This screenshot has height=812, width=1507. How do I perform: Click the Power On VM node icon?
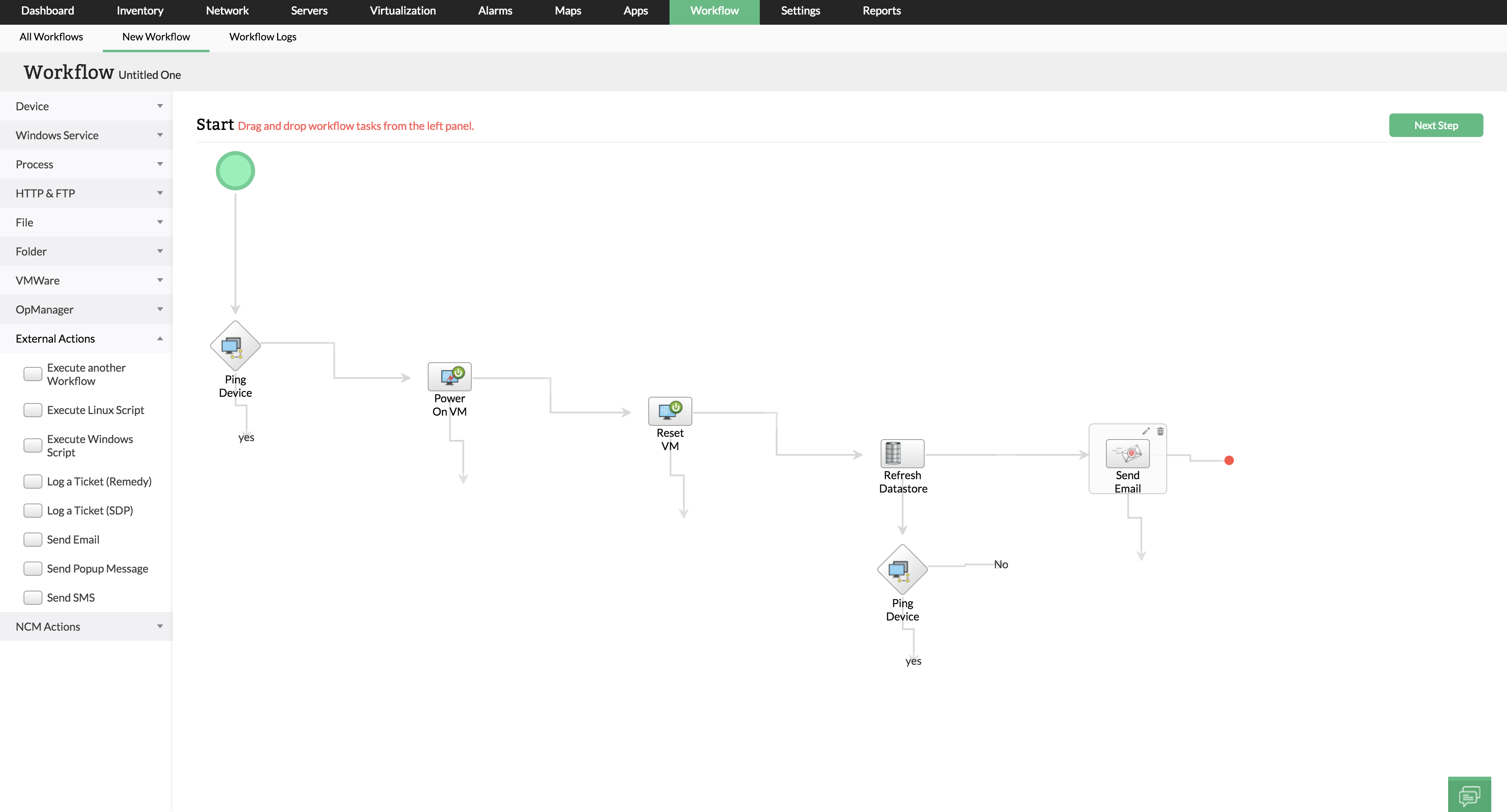tap(449, 376)
